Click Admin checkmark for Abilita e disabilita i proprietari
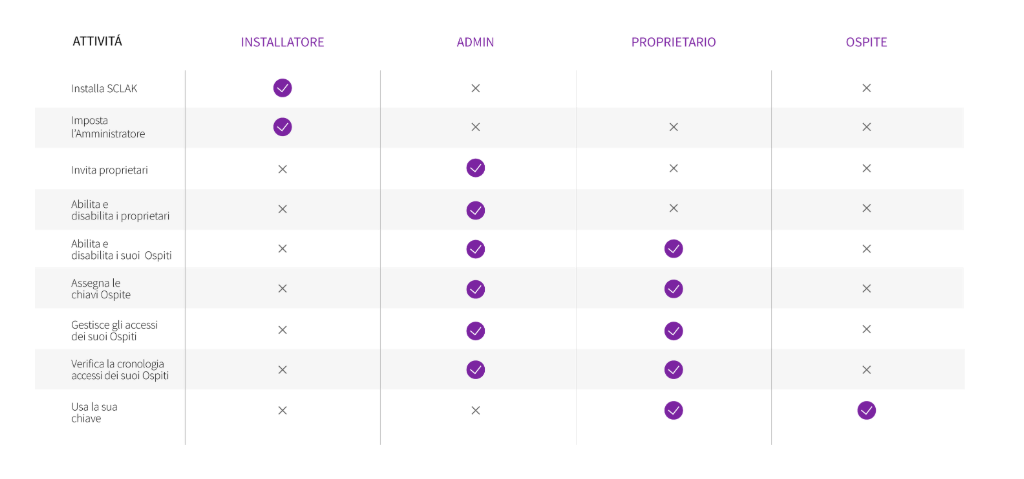The height and width of the screenshot is (479, 1024). point(475,210)
